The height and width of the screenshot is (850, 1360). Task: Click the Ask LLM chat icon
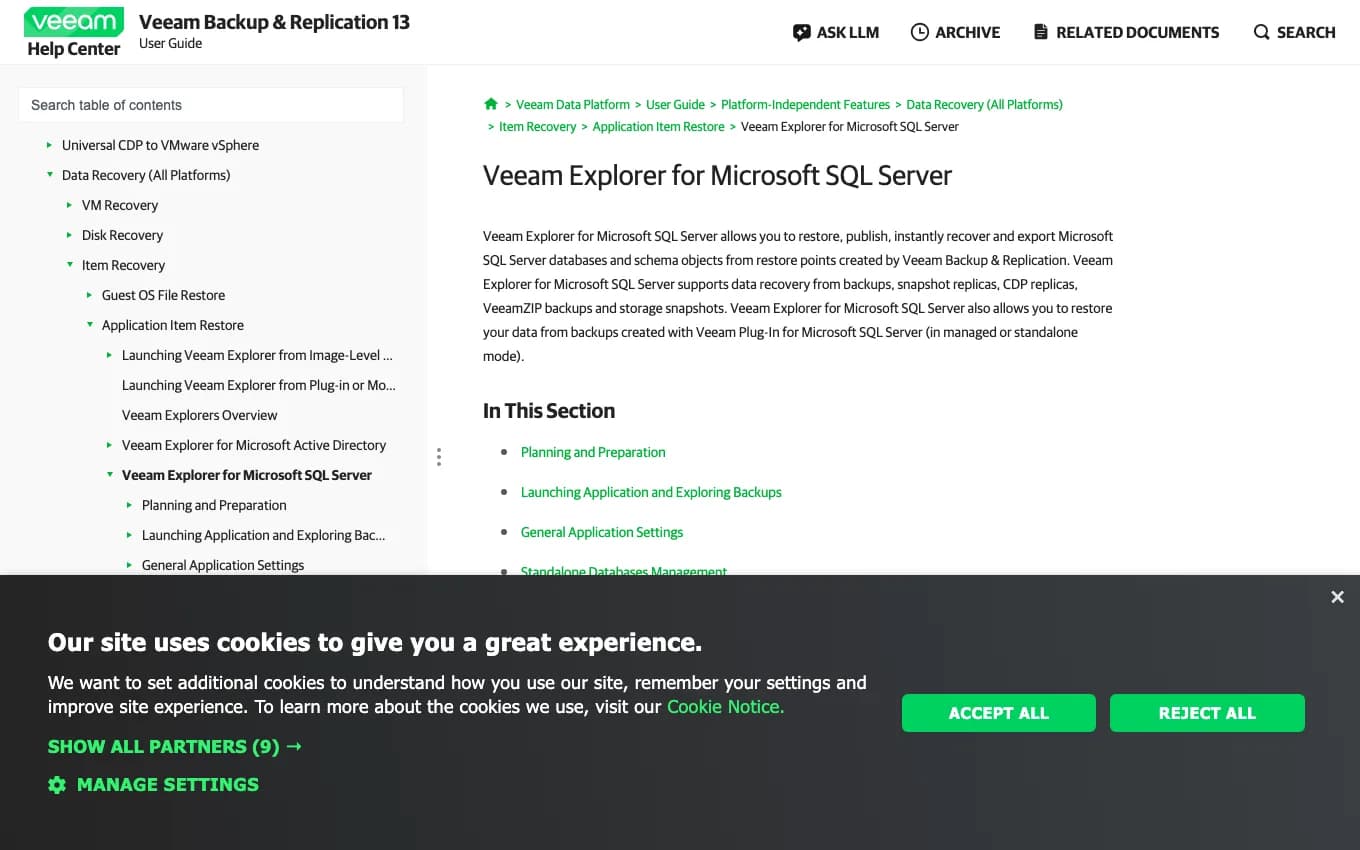(x=801, y=32)
